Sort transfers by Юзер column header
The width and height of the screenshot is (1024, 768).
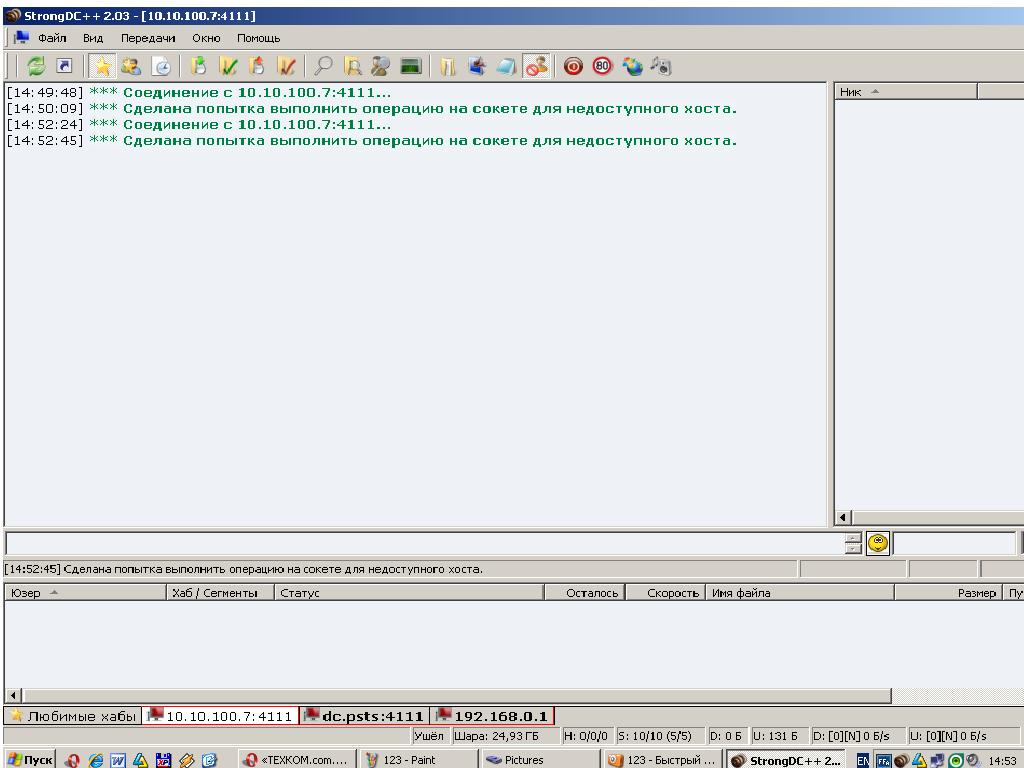[x=85, y=593]
